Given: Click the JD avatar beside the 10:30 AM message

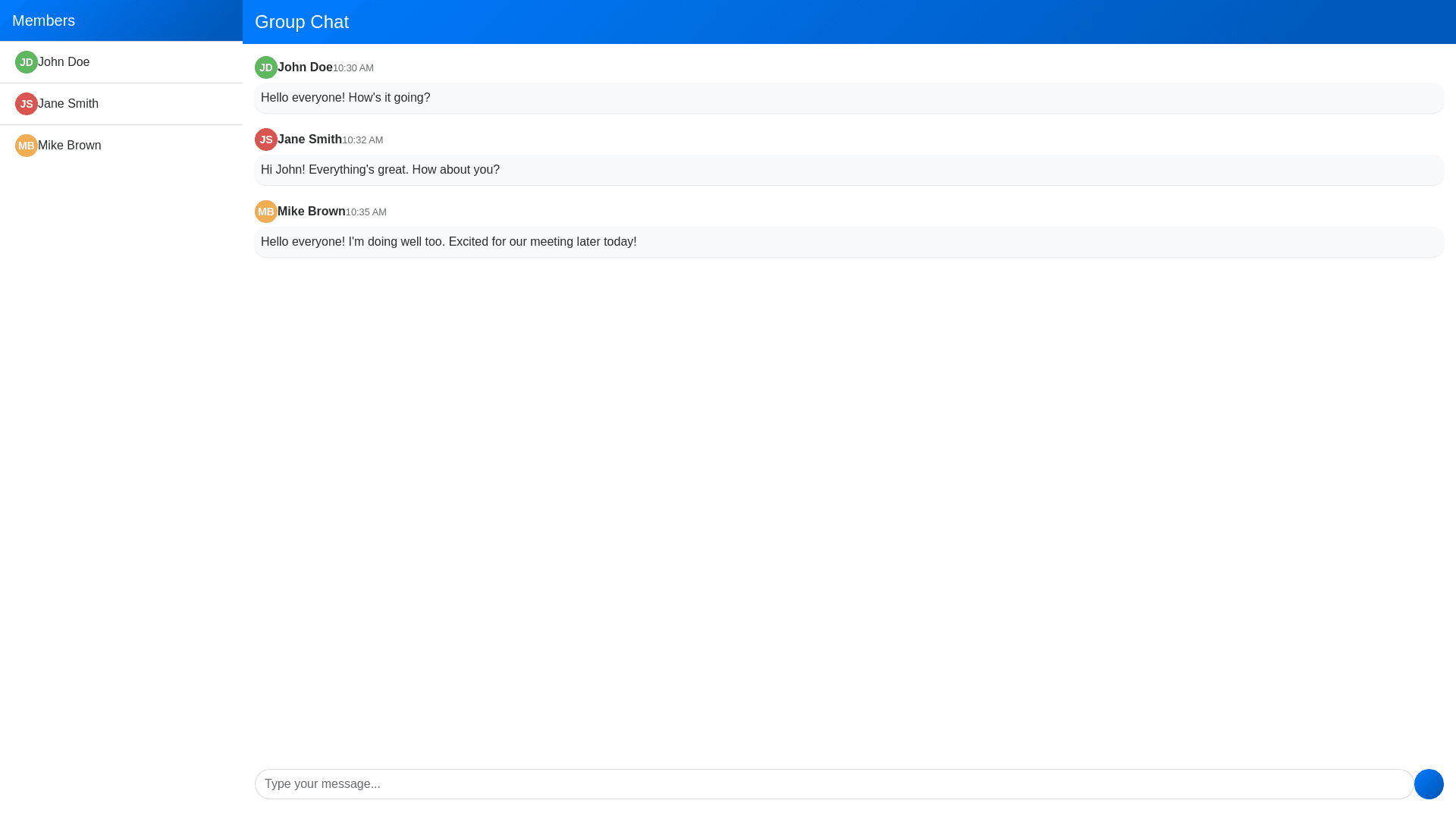Looking at the screenshot, I should [266, 67].
